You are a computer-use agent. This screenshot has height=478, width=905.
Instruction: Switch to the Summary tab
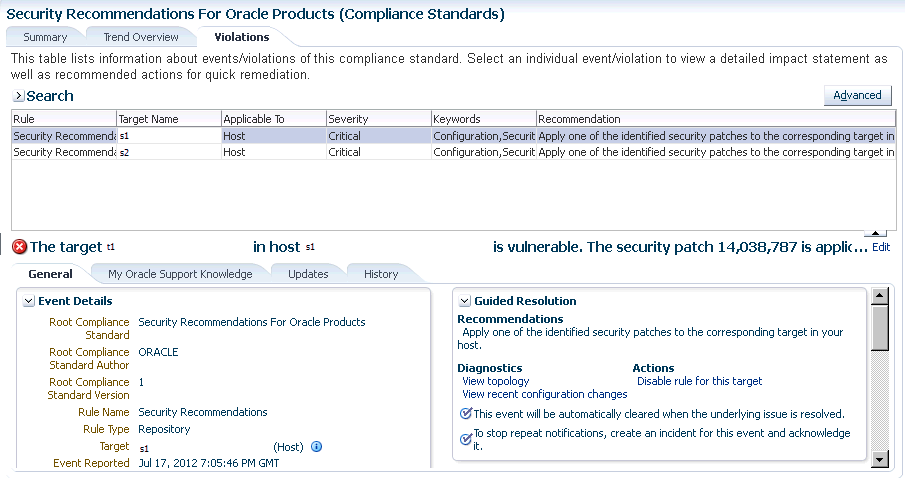[x=45, y=37]
